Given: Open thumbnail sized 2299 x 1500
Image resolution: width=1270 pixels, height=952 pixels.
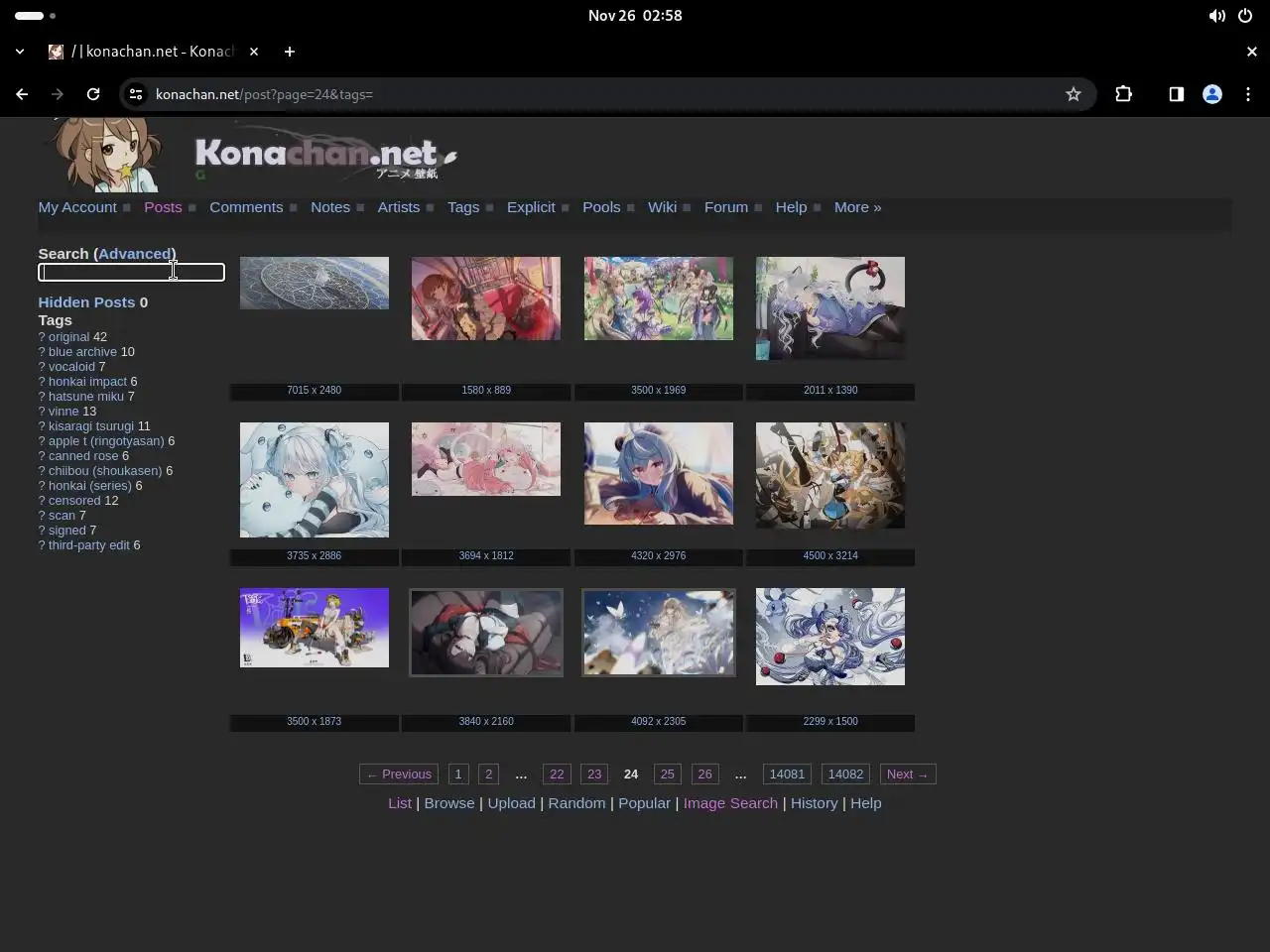Looking at the screenshot, I should (x=830, y=637).
